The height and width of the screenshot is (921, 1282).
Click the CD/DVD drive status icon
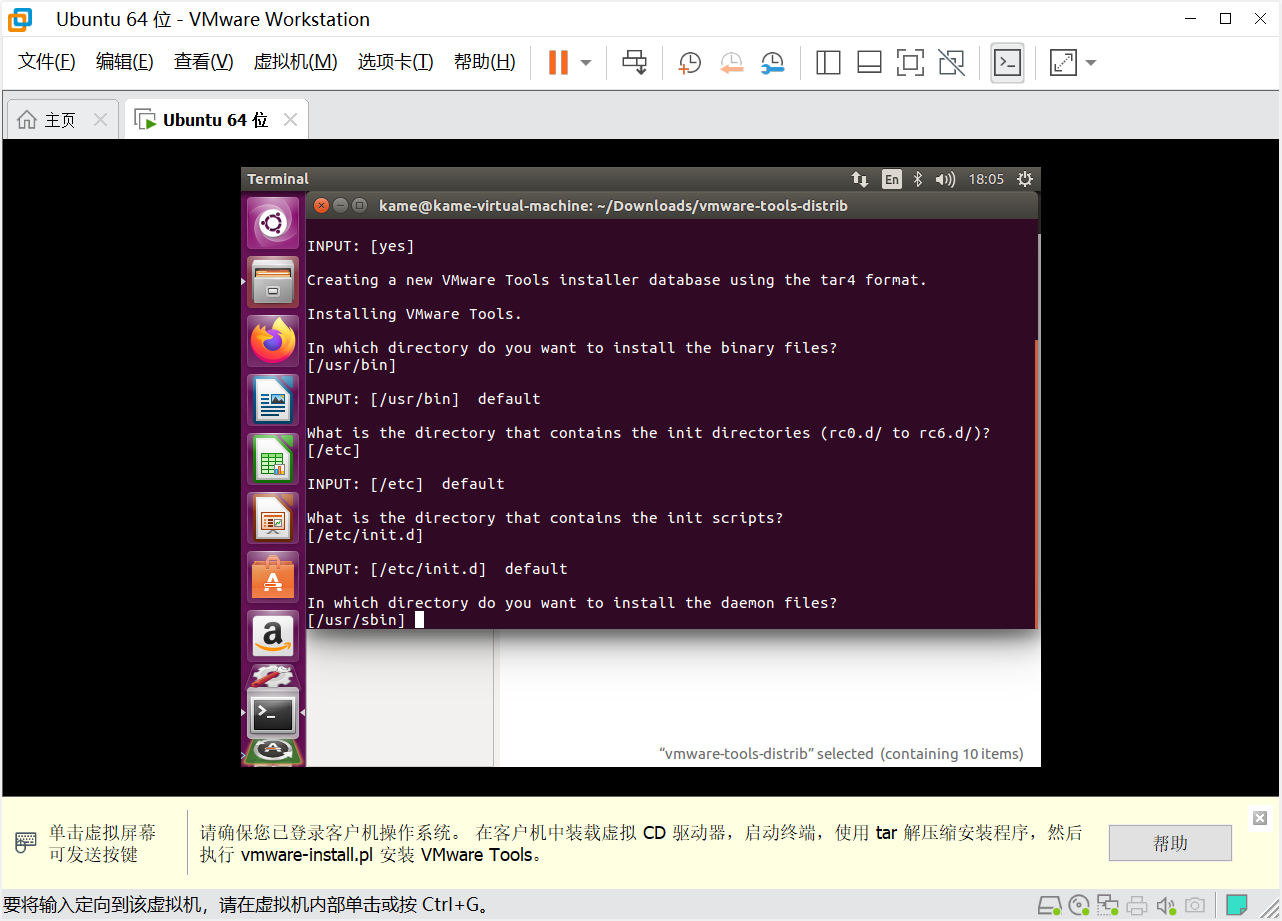pos(1078,906)
